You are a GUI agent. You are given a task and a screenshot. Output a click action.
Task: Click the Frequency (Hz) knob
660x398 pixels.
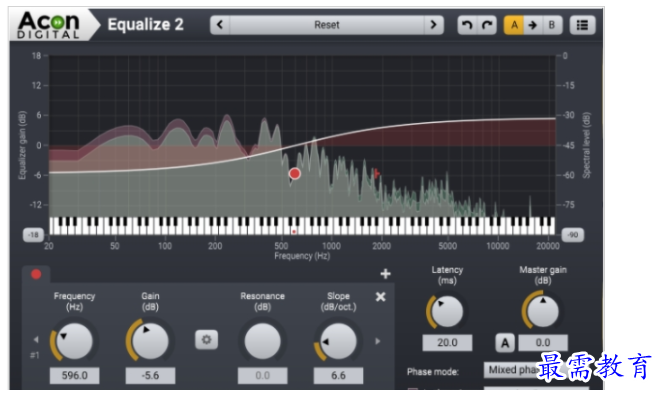75,341
